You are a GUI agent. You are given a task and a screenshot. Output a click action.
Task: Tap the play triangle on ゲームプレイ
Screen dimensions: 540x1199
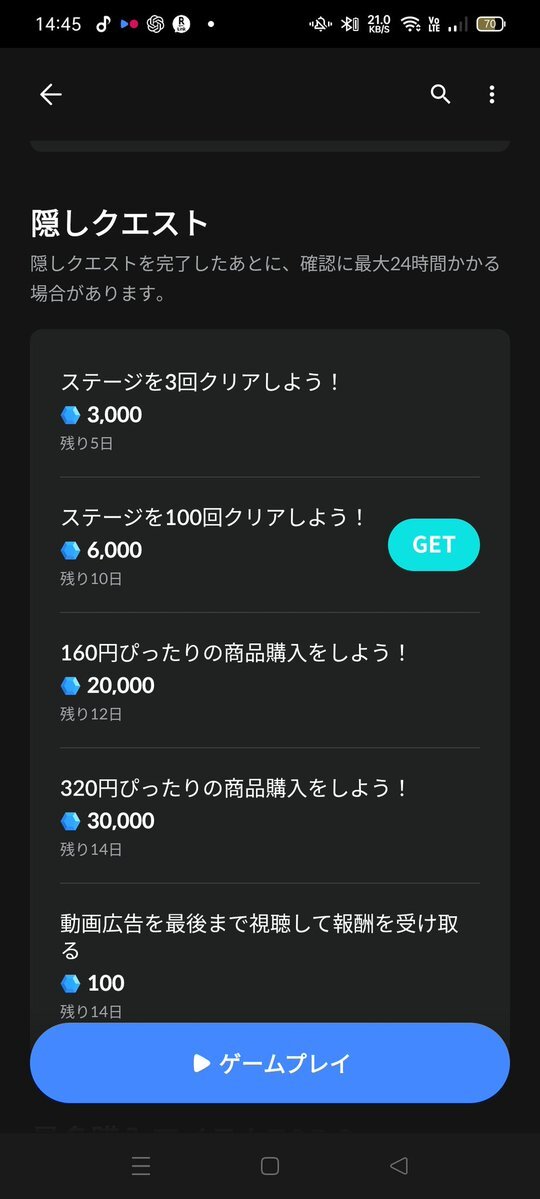(x=201, y=1063)
